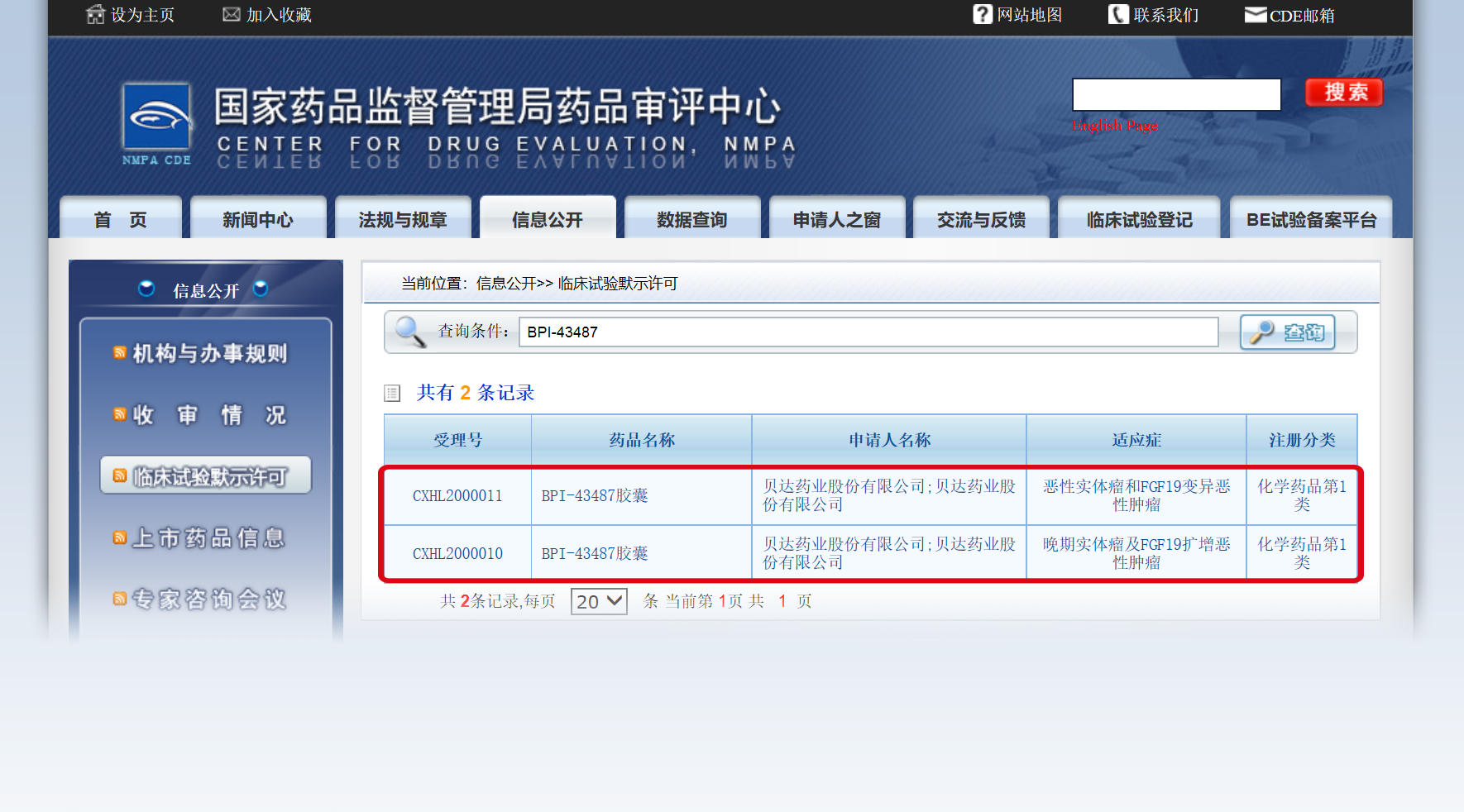The image size is (1464, 812).
Task: Select 机构与办事规则 in the sidebar
Action: (210, 353)
